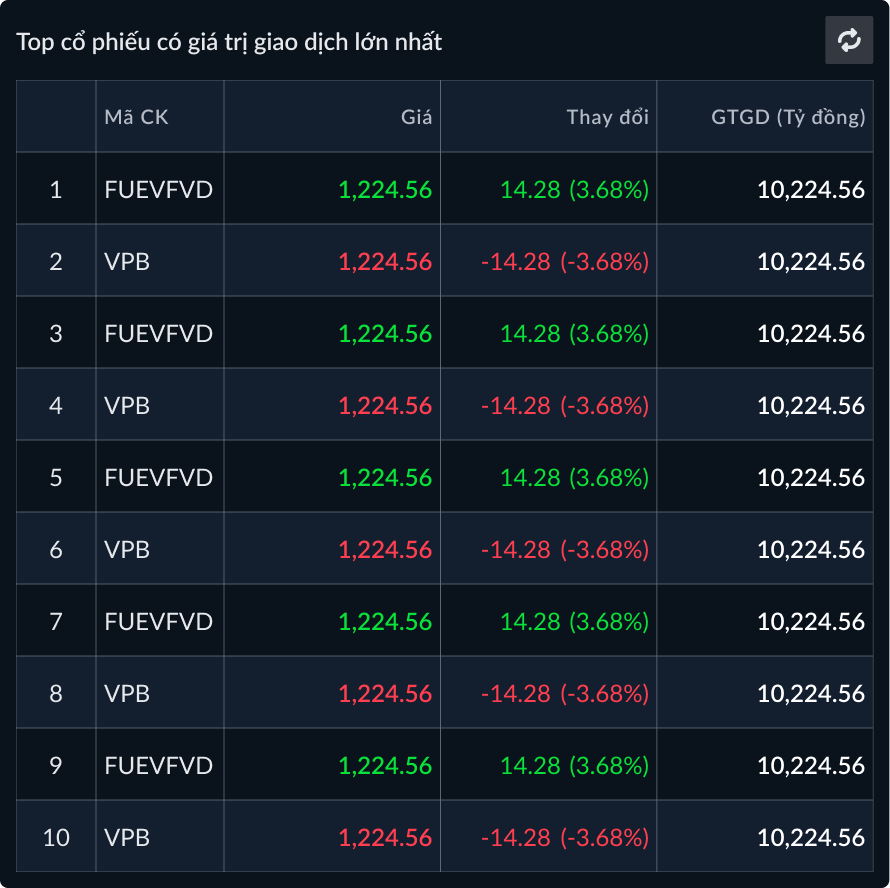This screenshot has height=888, width=890.
Task: Click FUEVFVD ticker in row 9
Action: [158, 765]
